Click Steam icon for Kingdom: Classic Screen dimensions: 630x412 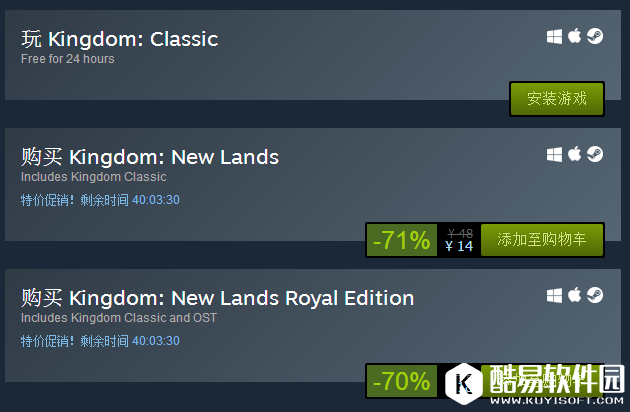[x=595, y=37]
